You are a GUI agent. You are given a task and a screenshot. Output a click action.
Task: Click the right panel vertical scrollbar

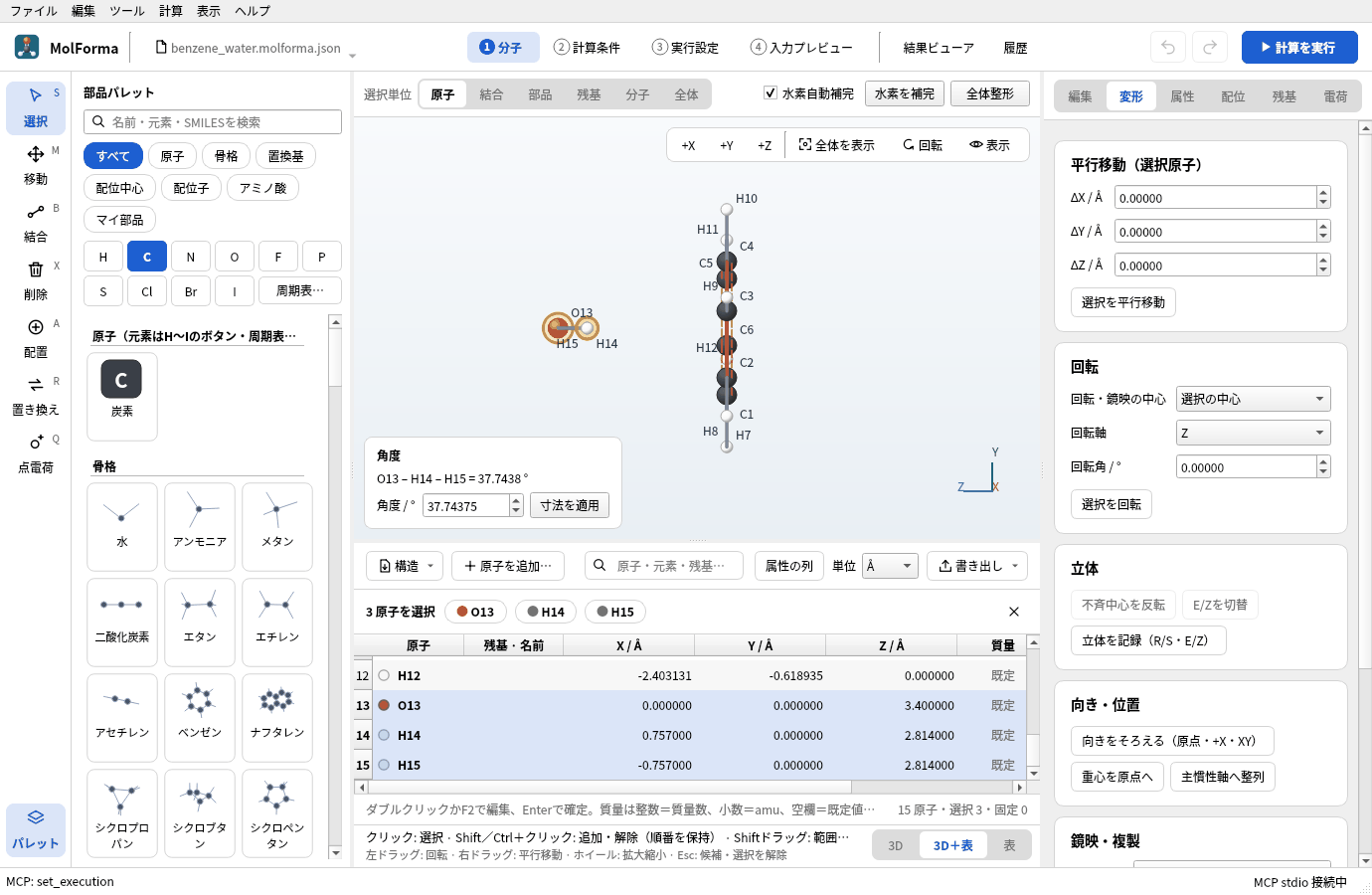1365,494
